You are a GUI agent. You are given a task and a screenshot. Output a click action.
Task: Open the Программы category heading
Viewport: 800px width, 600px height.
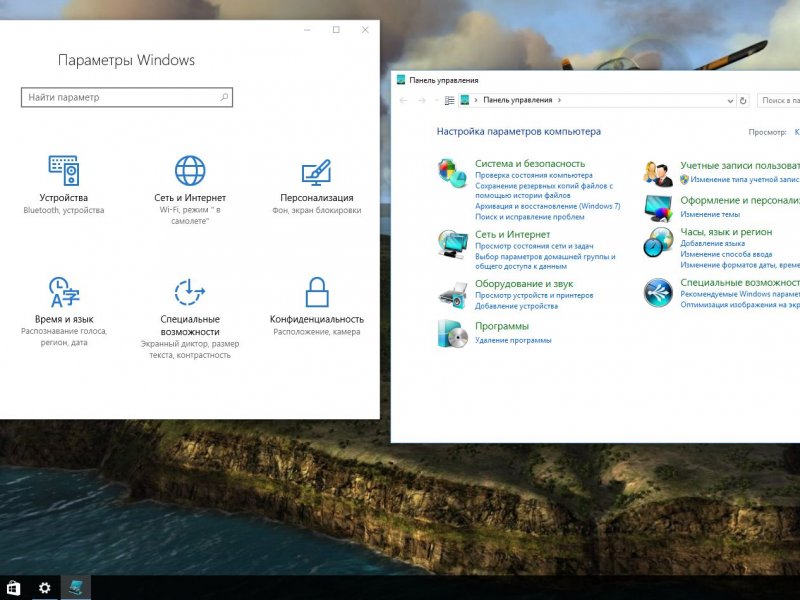click(502, 326)
